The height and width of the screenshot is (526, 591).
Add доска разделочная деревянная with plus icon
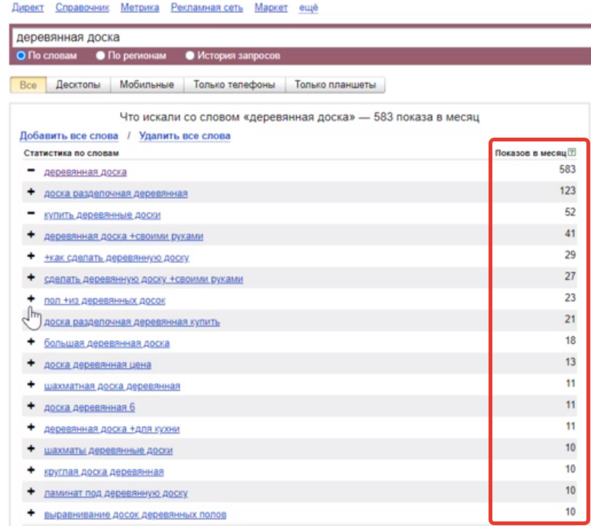31,192
